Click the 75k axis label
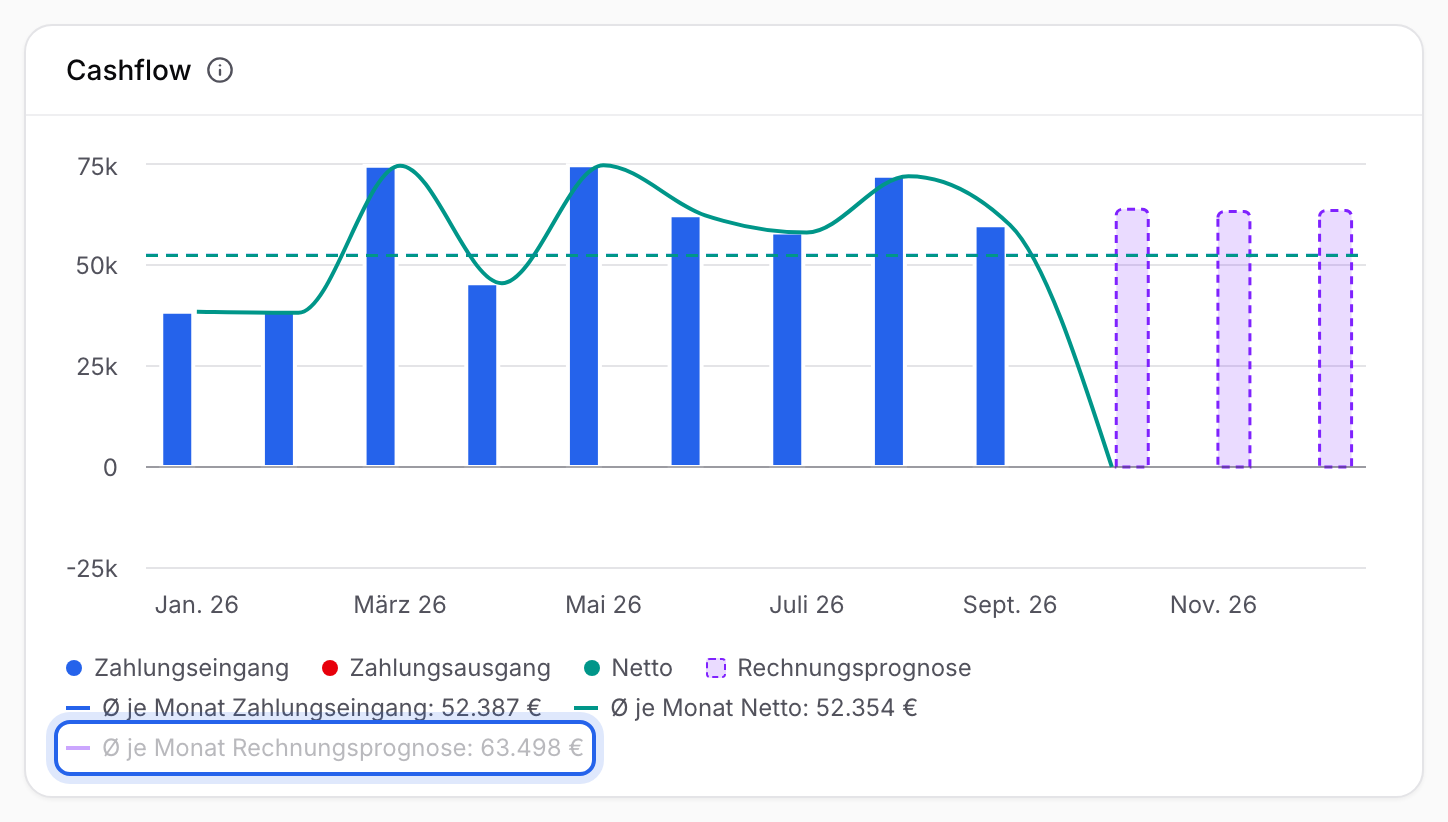 [x=99, y=166]
